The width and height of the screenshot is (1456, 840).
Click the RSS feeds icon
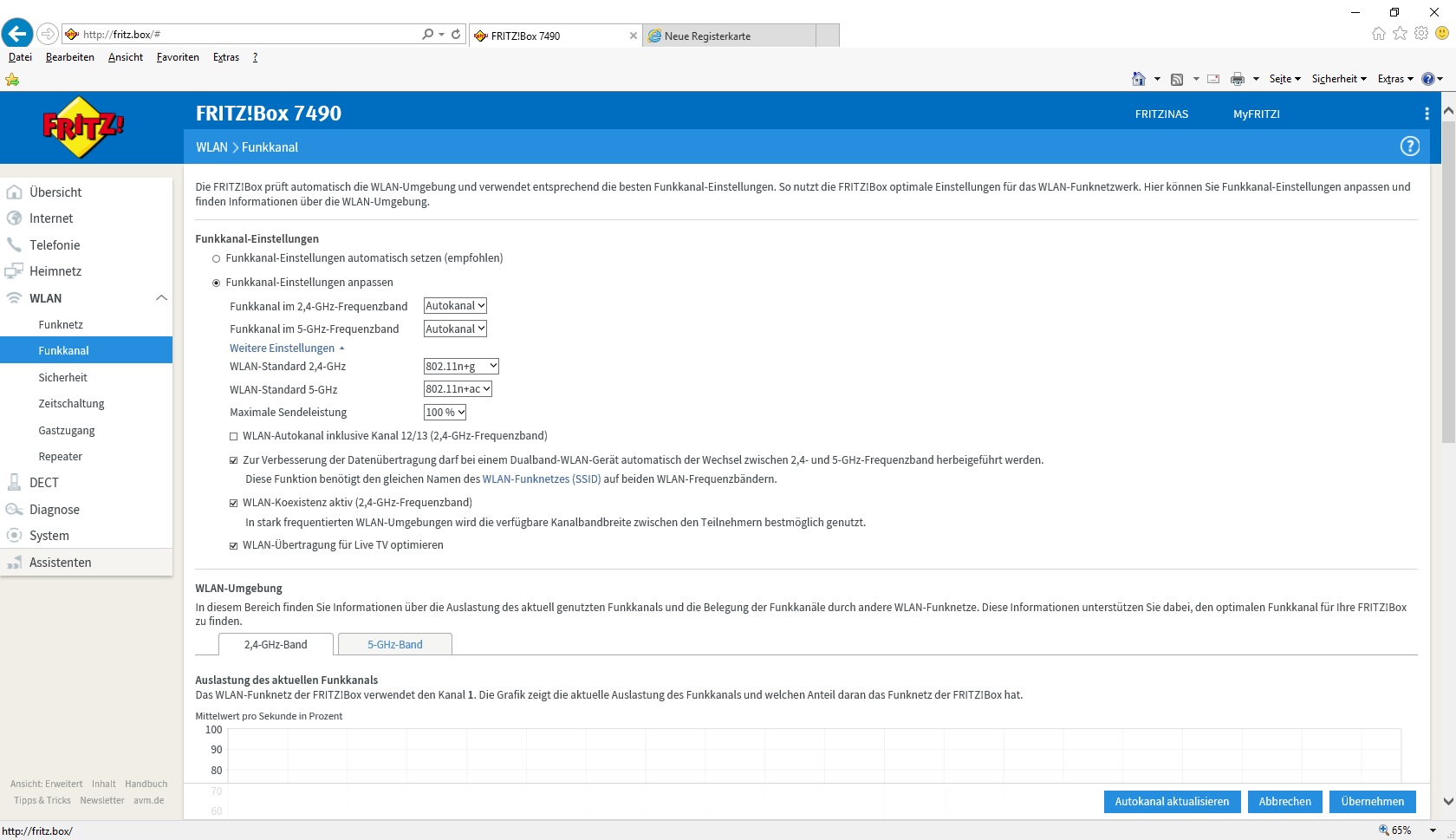[1177, 79]
